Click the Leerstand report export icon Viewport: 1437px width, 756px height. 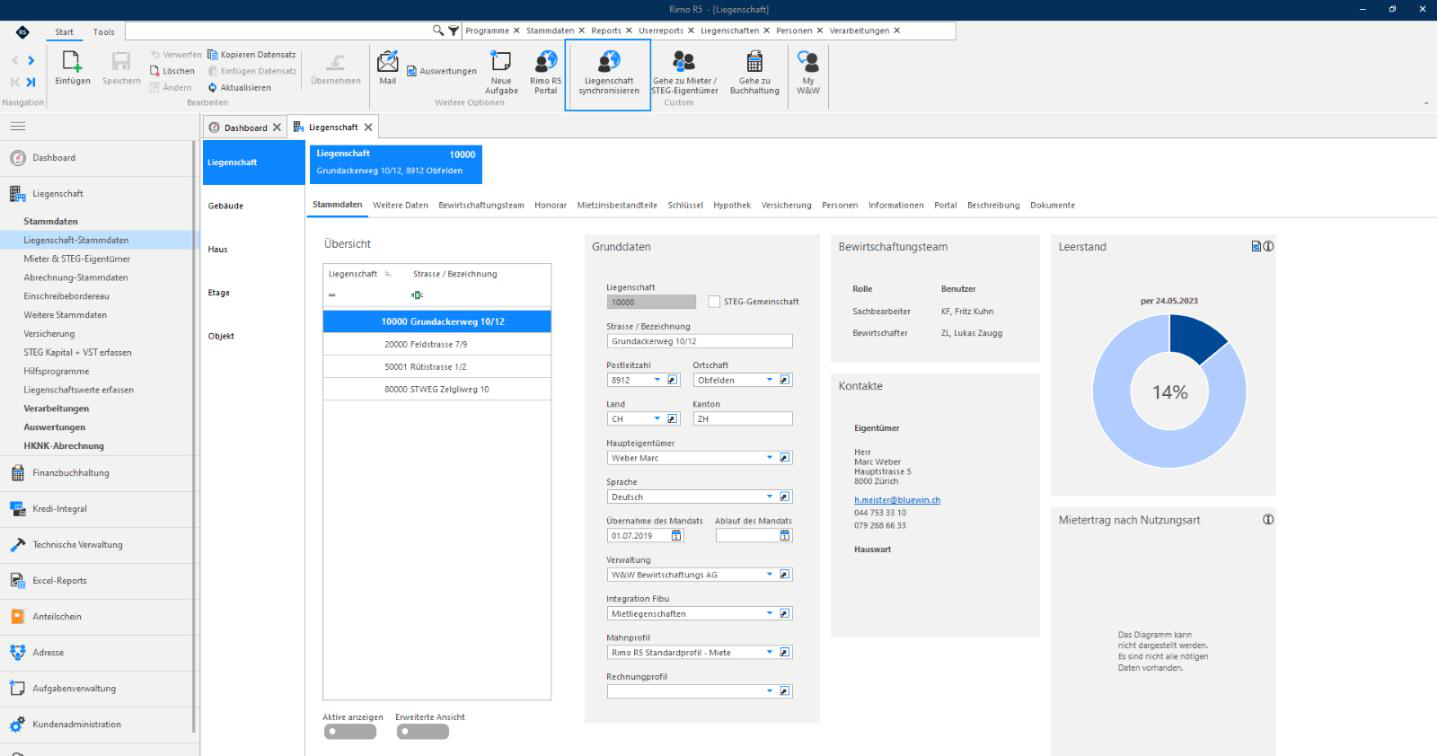(1256, 246)
